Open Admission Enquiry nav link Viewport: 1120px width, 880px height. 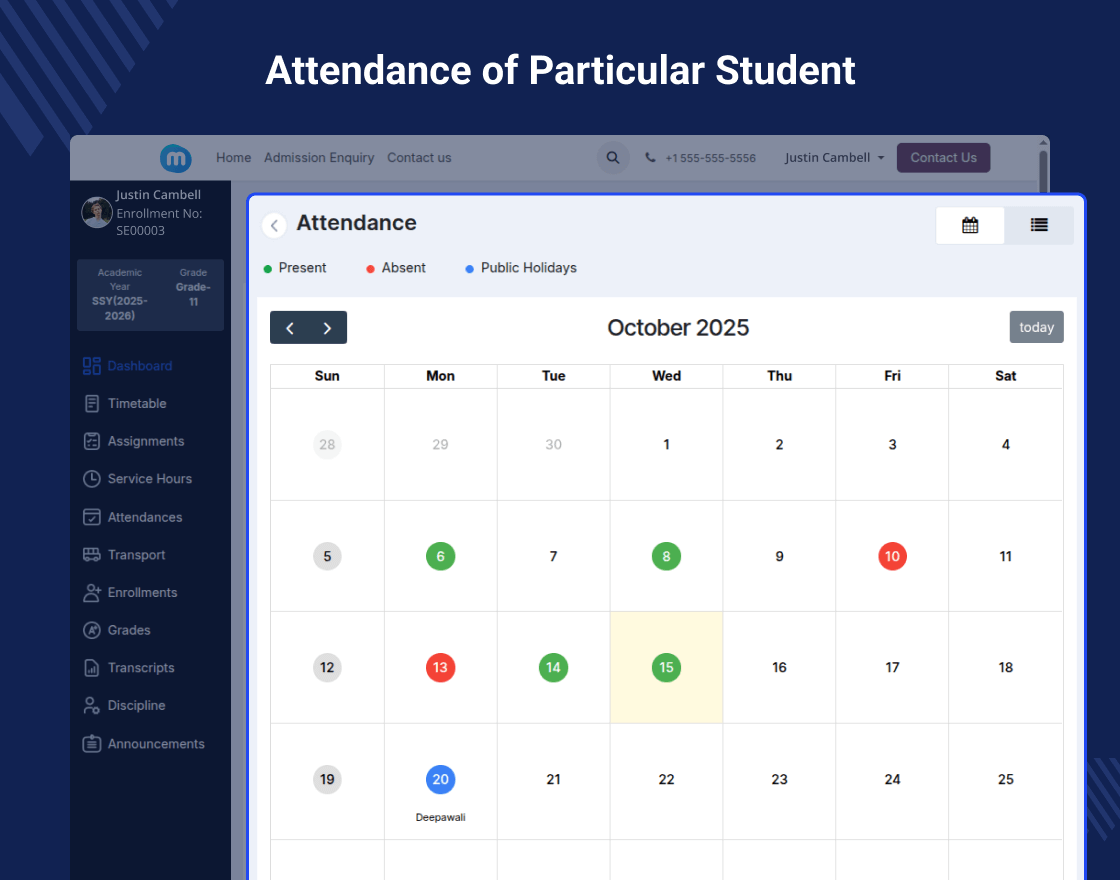(319, 157)
